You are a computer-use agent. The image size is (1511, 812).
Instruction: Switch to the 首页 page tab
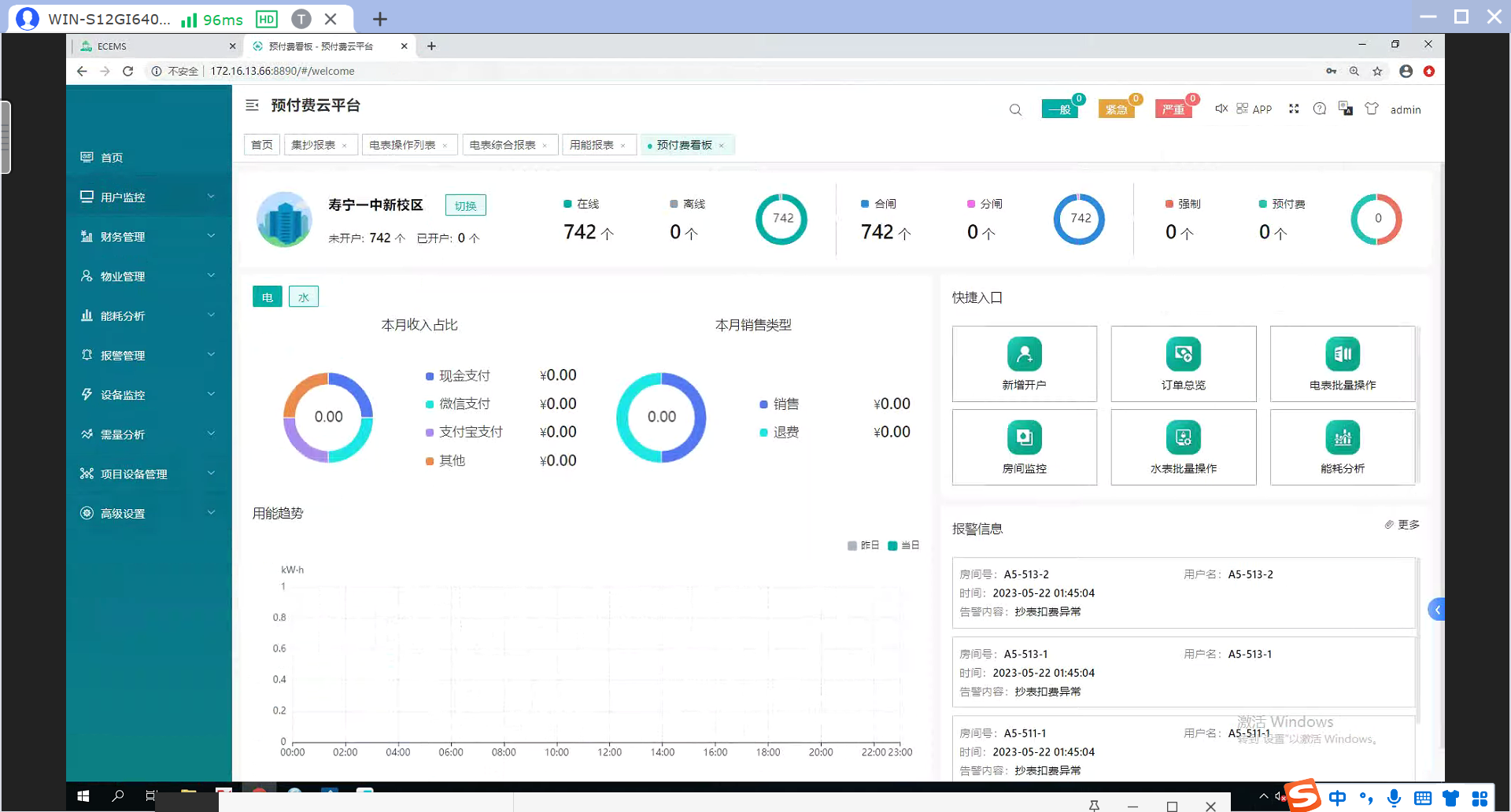pyautogui.click(x=261, y=145)
